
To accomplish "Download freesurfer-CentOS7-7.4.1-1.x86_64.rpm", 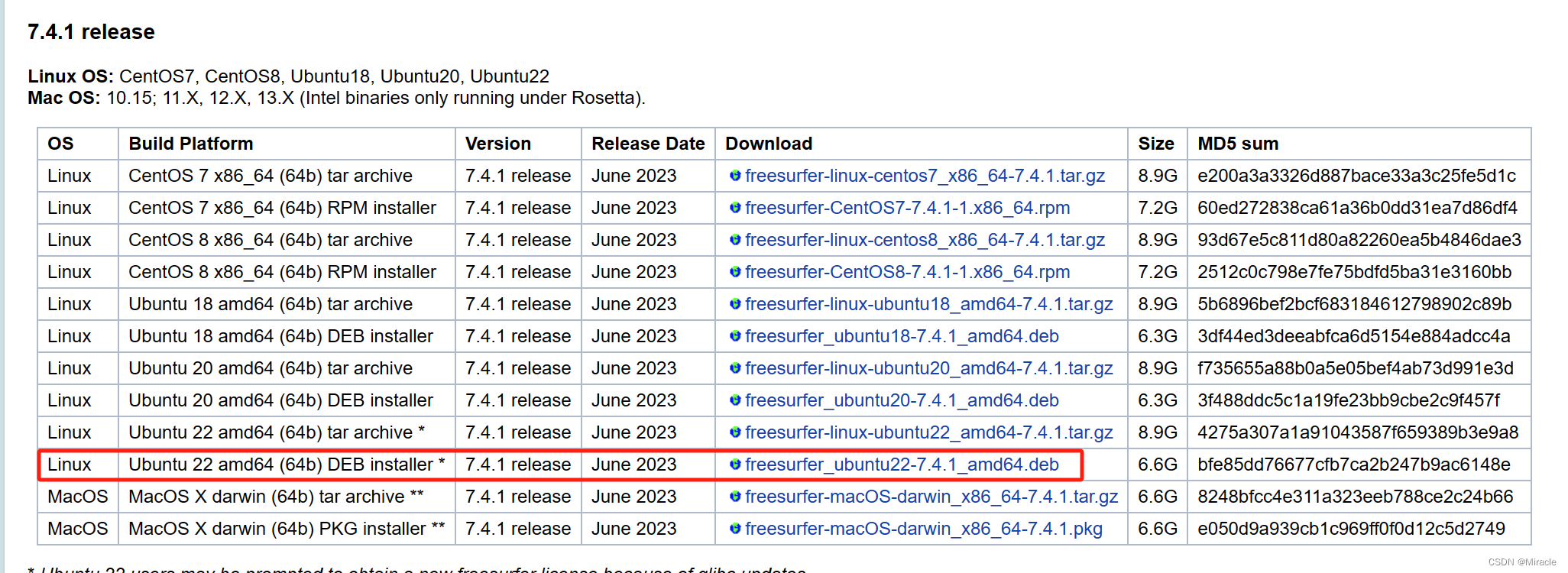I will (907, 208).
